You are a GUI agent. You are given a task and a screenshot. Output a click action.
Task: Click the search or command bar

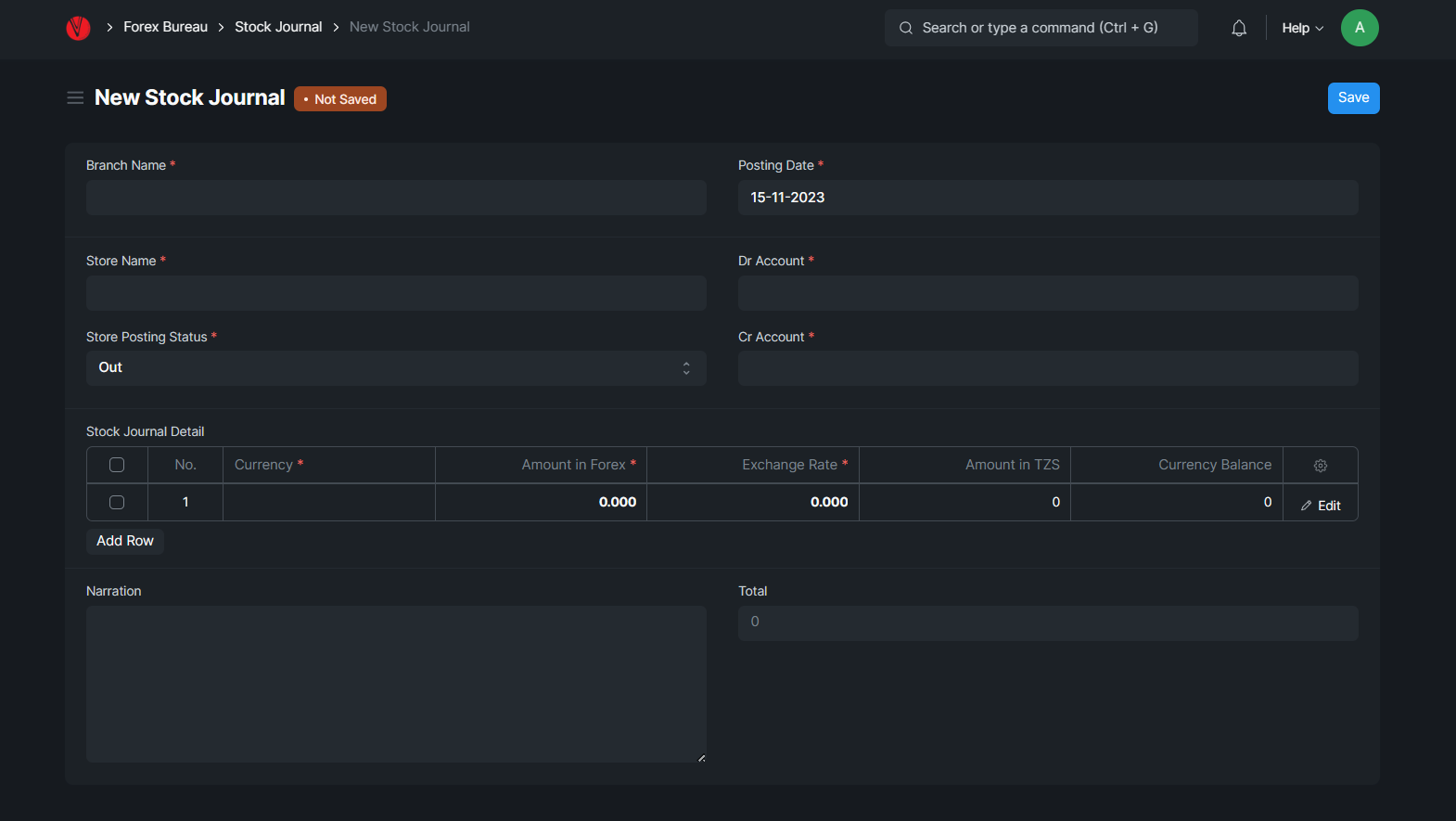point(1041,28)
